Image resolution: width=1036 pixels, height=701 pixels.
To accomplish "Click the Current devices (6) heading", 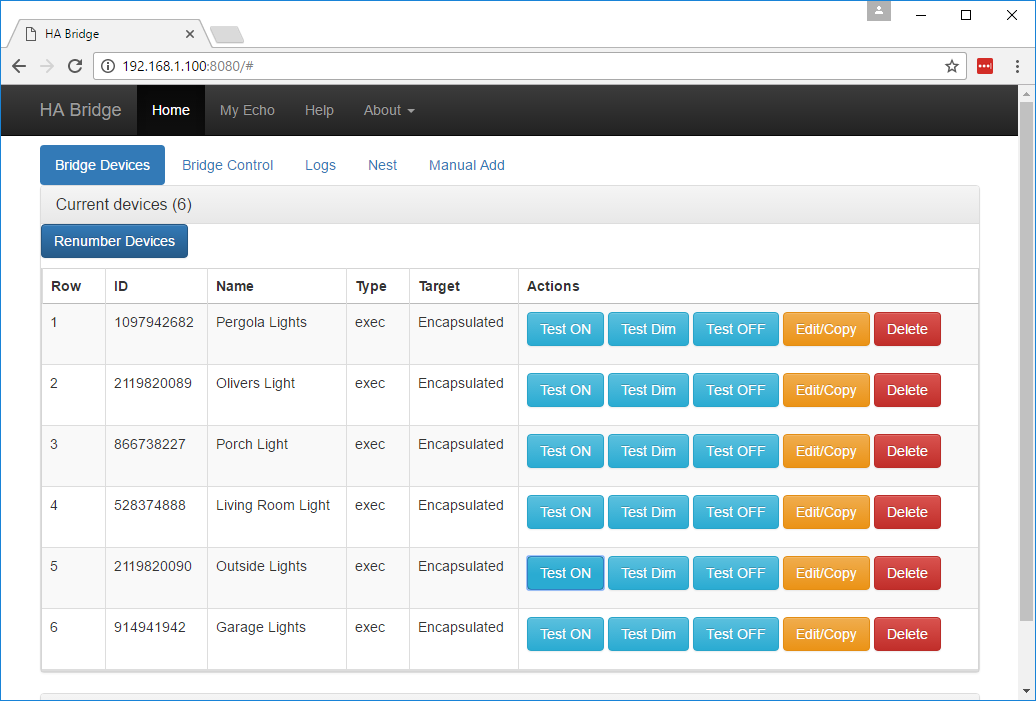I will point(124,205).
